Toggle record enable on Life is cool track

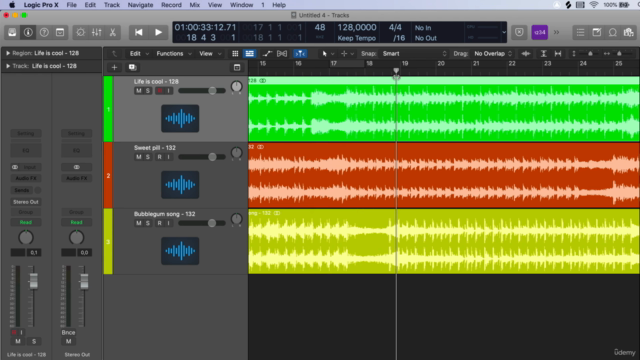pyautogui.click(x=159, y=91)
